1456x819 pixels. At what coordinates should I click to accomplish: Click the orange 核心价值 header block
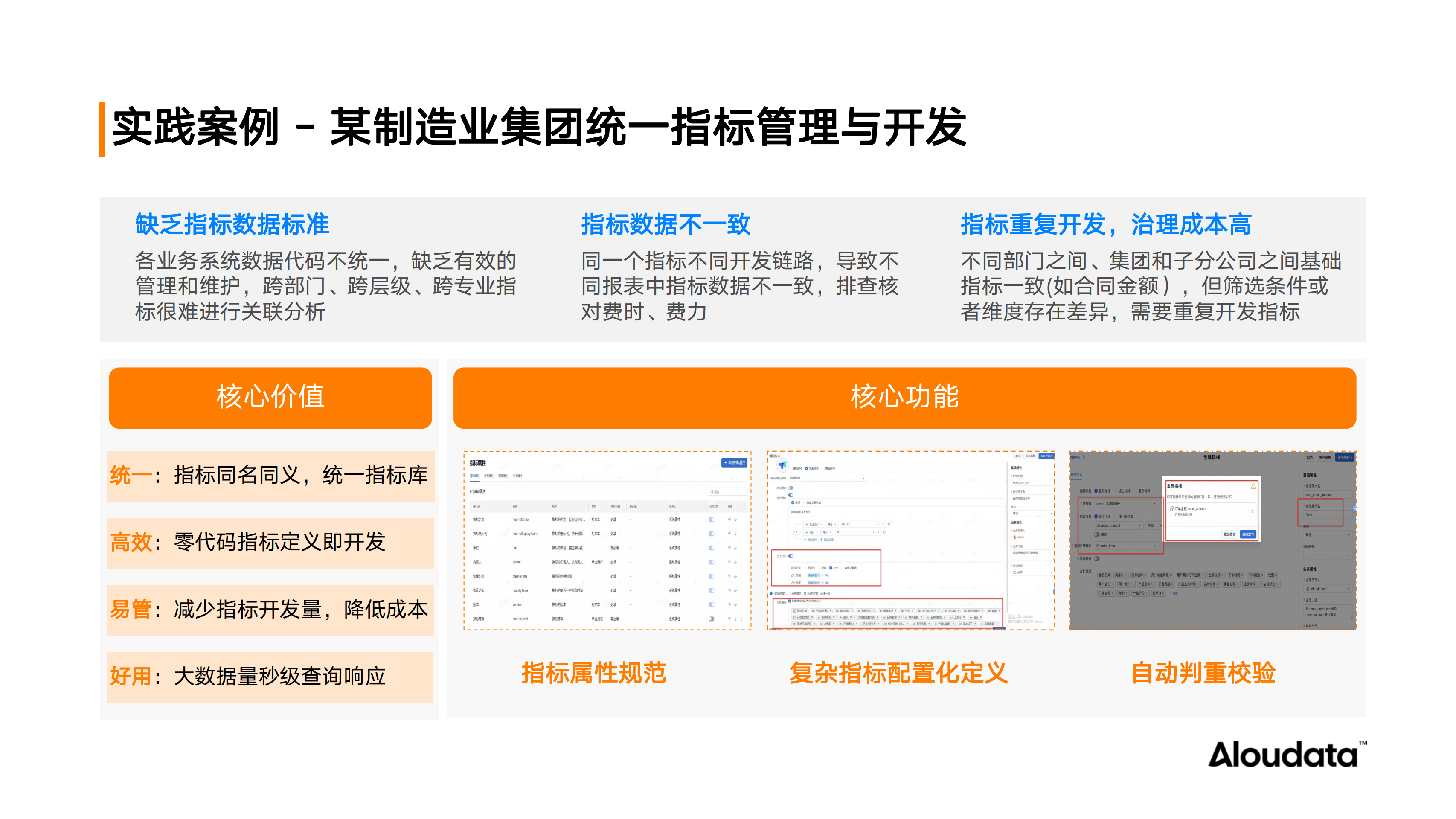point(270,398)
